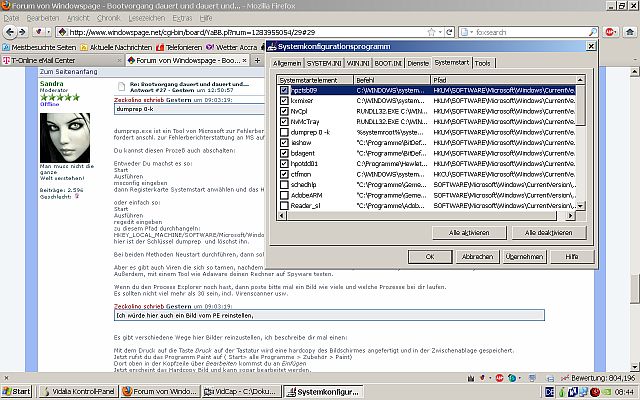Click the reload button in address bar
This screenshot has height=400, width=640.
point(449,32)
